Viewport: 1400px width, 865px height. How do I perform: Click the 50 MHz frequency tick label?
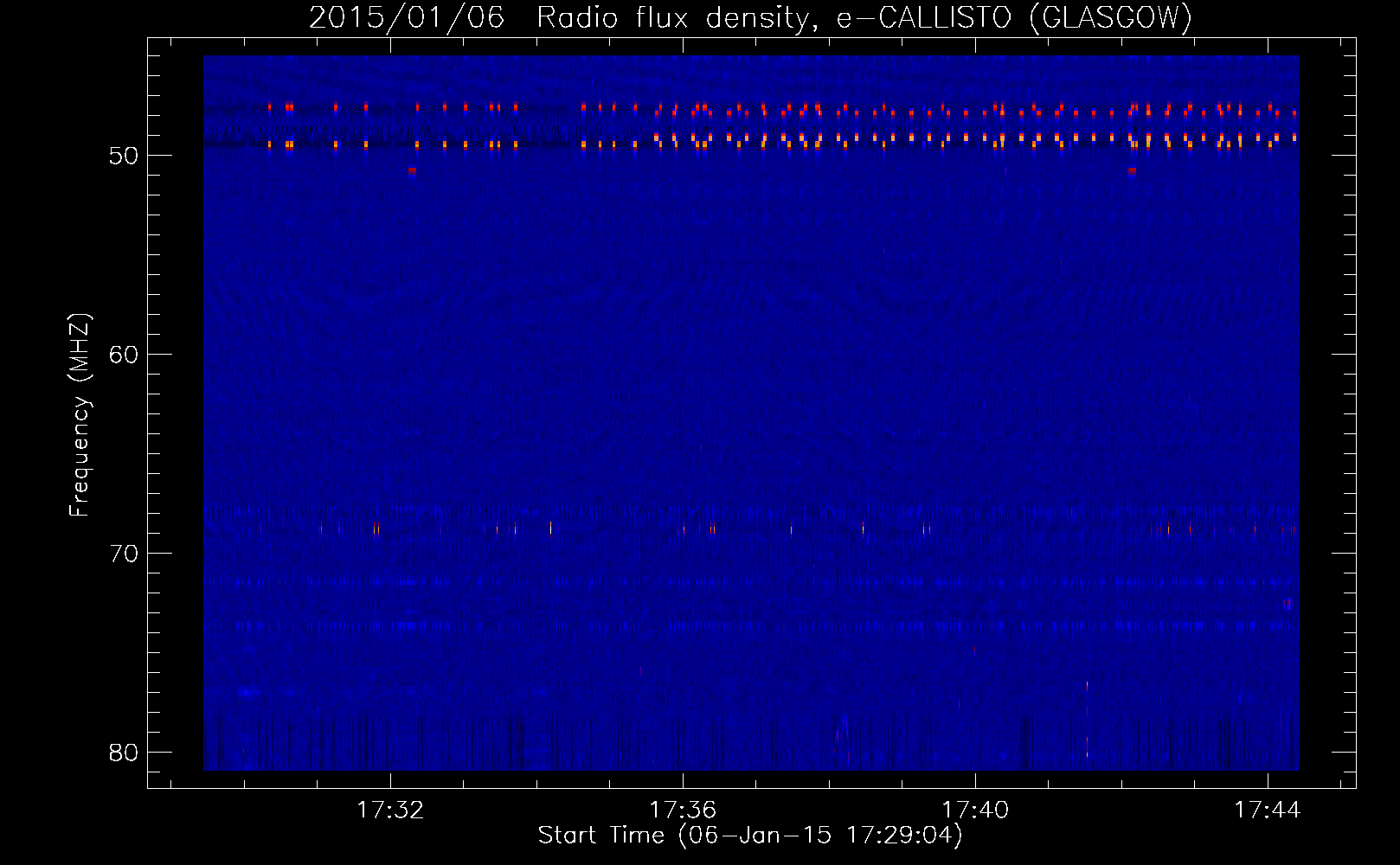tap(124, 156)
